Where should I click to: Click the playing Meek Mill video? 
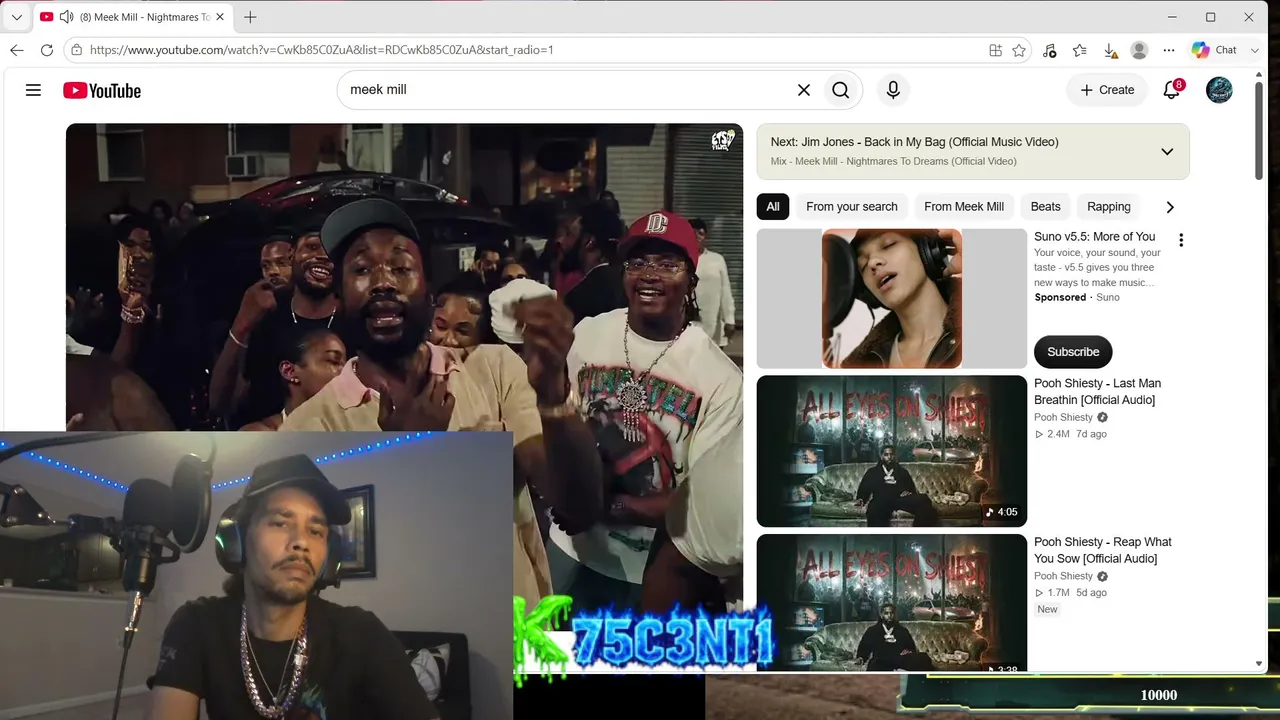(404, 277)
